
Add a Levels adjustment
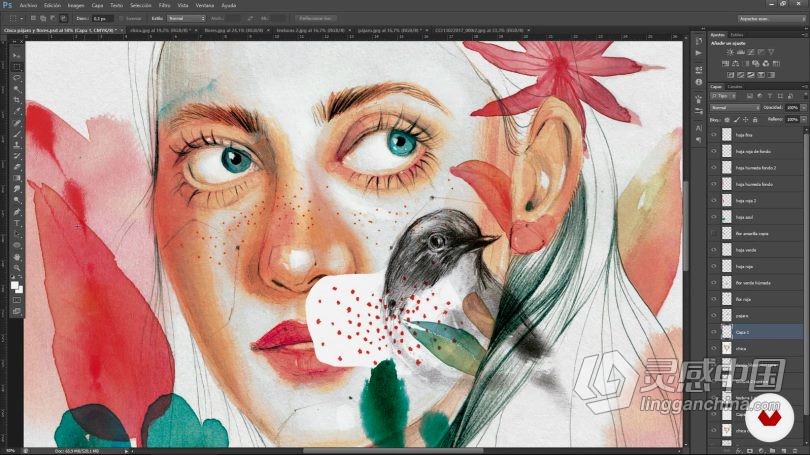(x=740, y=52)
